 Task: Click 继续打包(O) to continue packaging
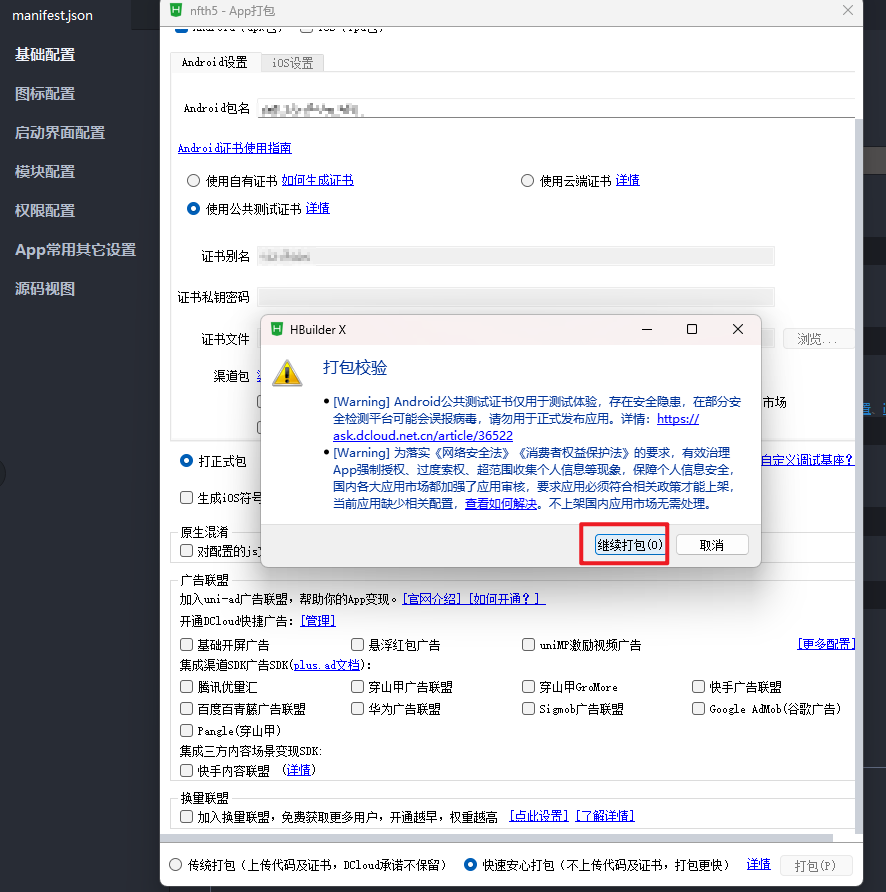(x=629, y=545)
